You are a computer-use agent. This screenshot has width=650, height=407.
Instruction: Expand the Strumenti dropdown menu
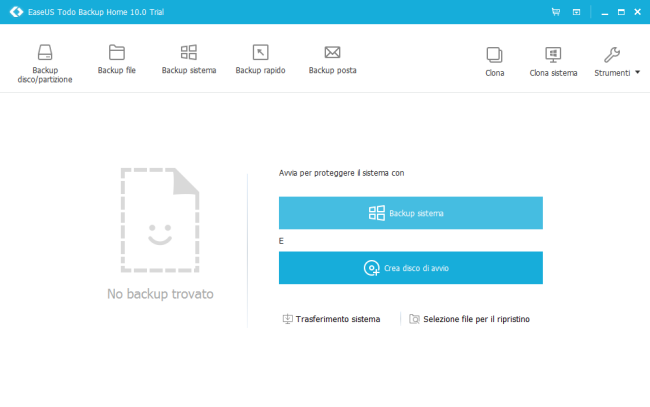(637, 73)
